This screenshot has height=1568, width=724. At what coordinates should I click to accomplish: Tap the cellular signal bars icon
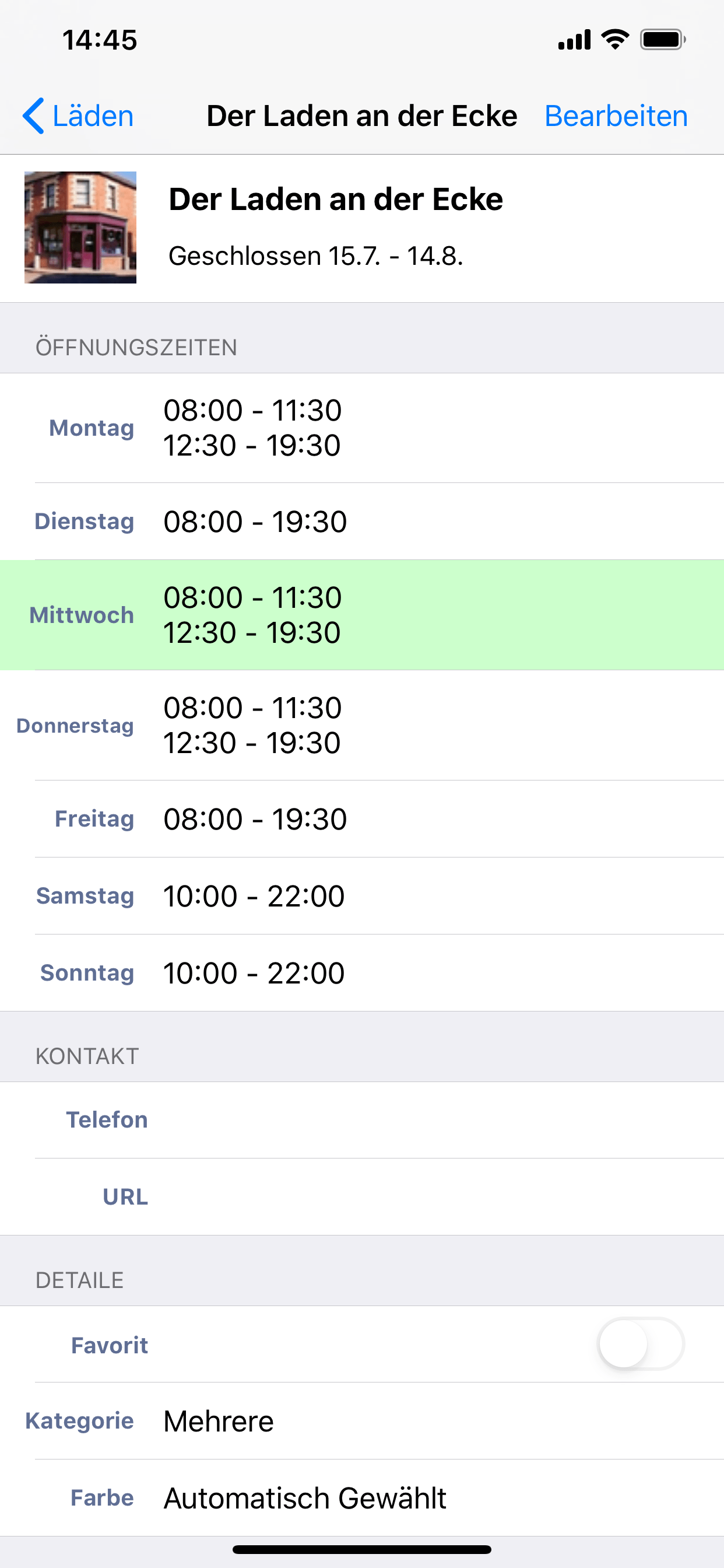(x=574, y=40)
